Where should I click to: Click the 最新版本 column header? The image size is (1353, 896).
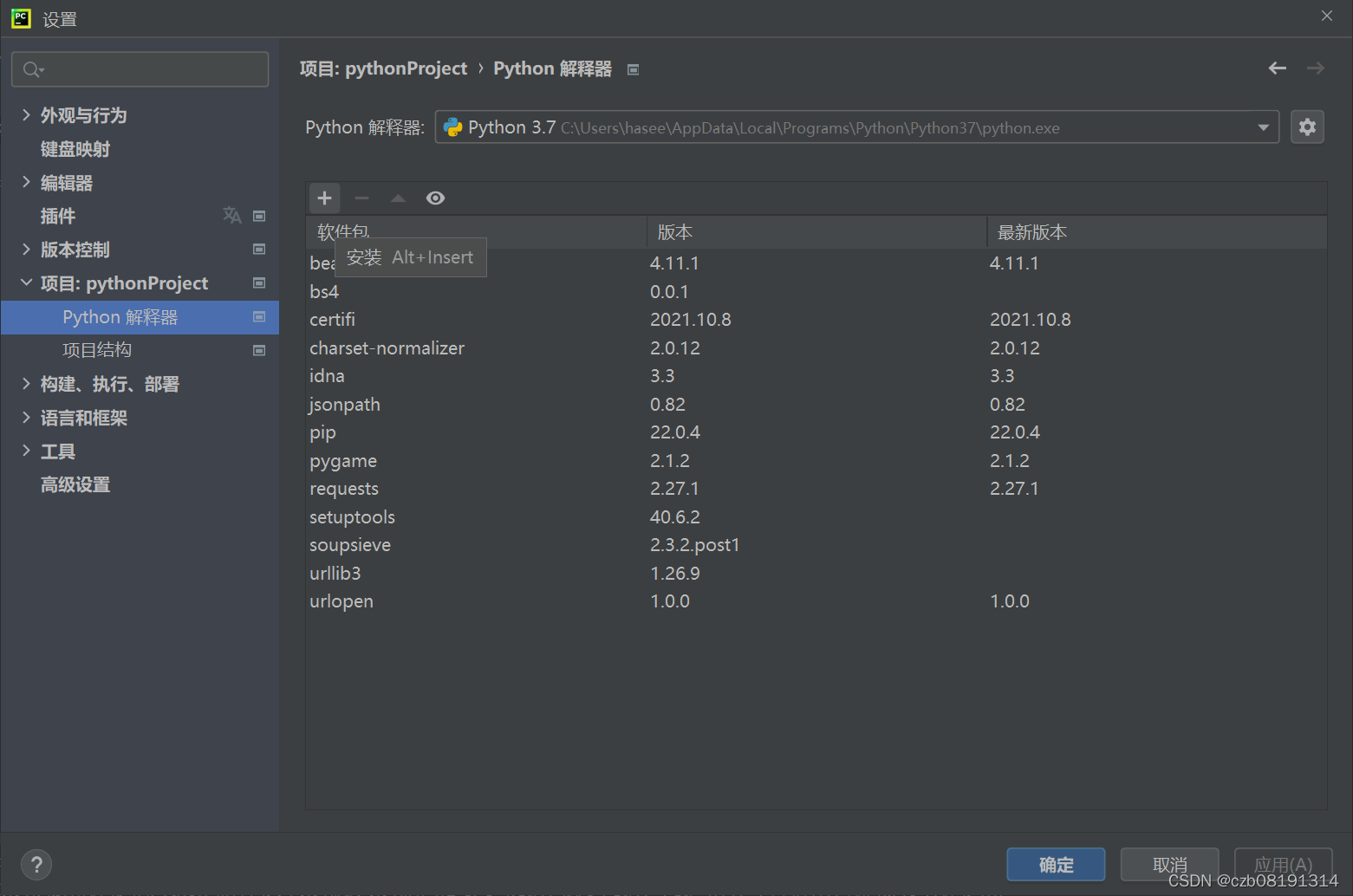click(1157, 232)
